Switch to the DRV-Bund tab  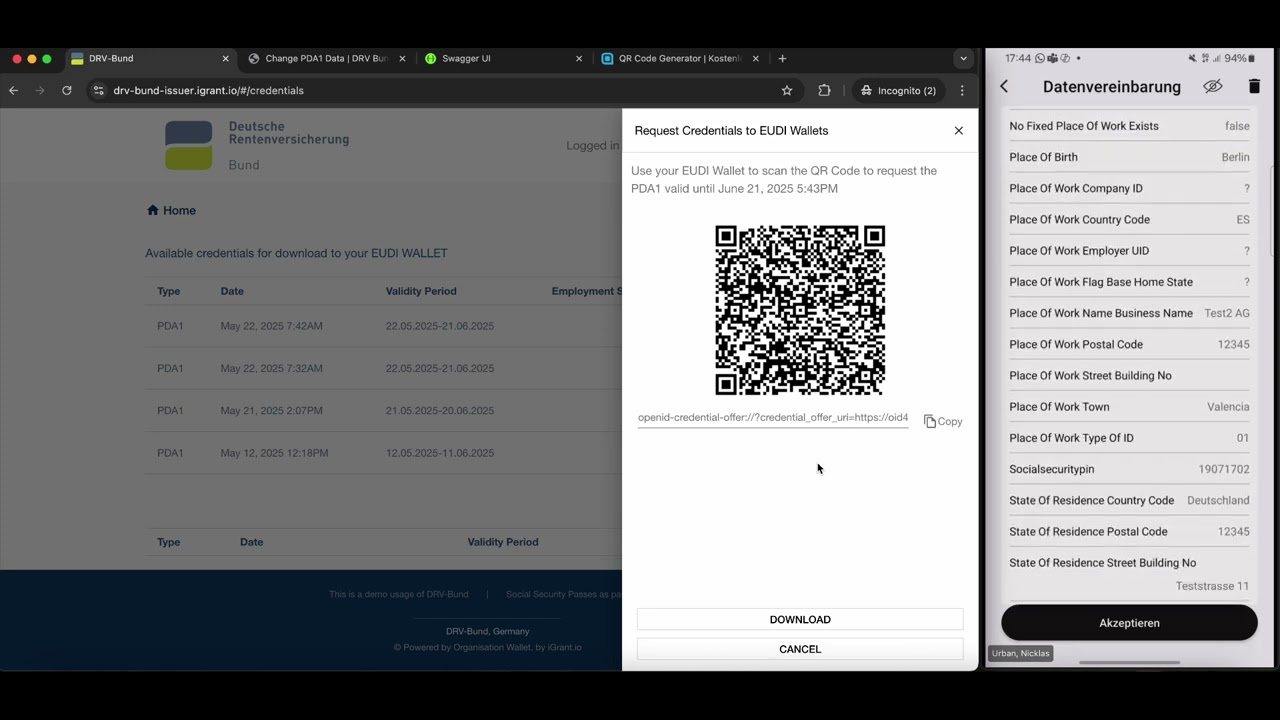[x=150, y=59]
